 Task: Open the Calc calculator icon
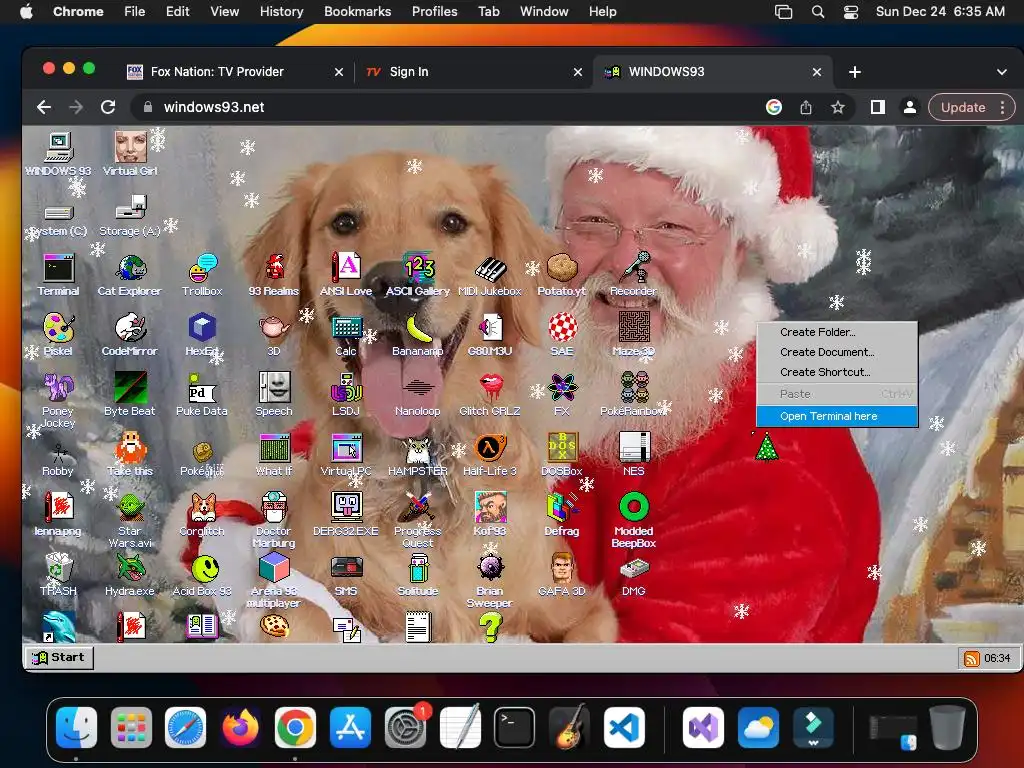[345, 334]
